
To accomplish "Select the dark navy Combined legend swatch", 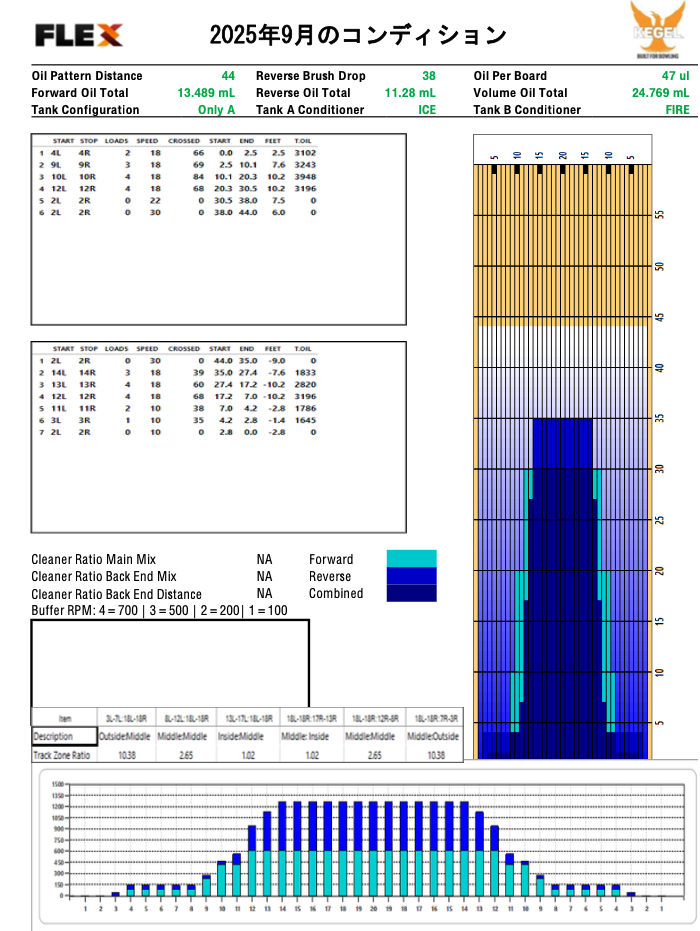I will (x=411, y=593).
